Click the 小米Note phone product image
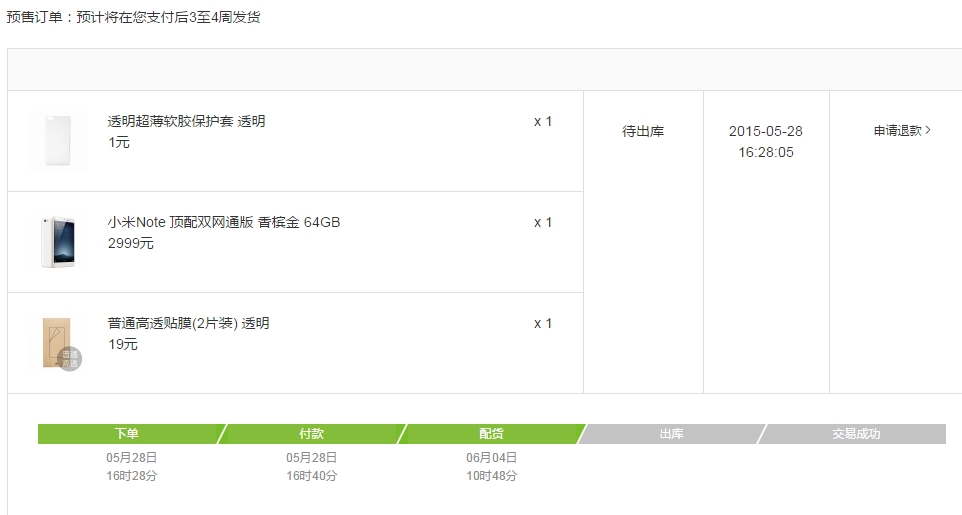The width and height of the screenshot is (962, 515). [57, 242]
